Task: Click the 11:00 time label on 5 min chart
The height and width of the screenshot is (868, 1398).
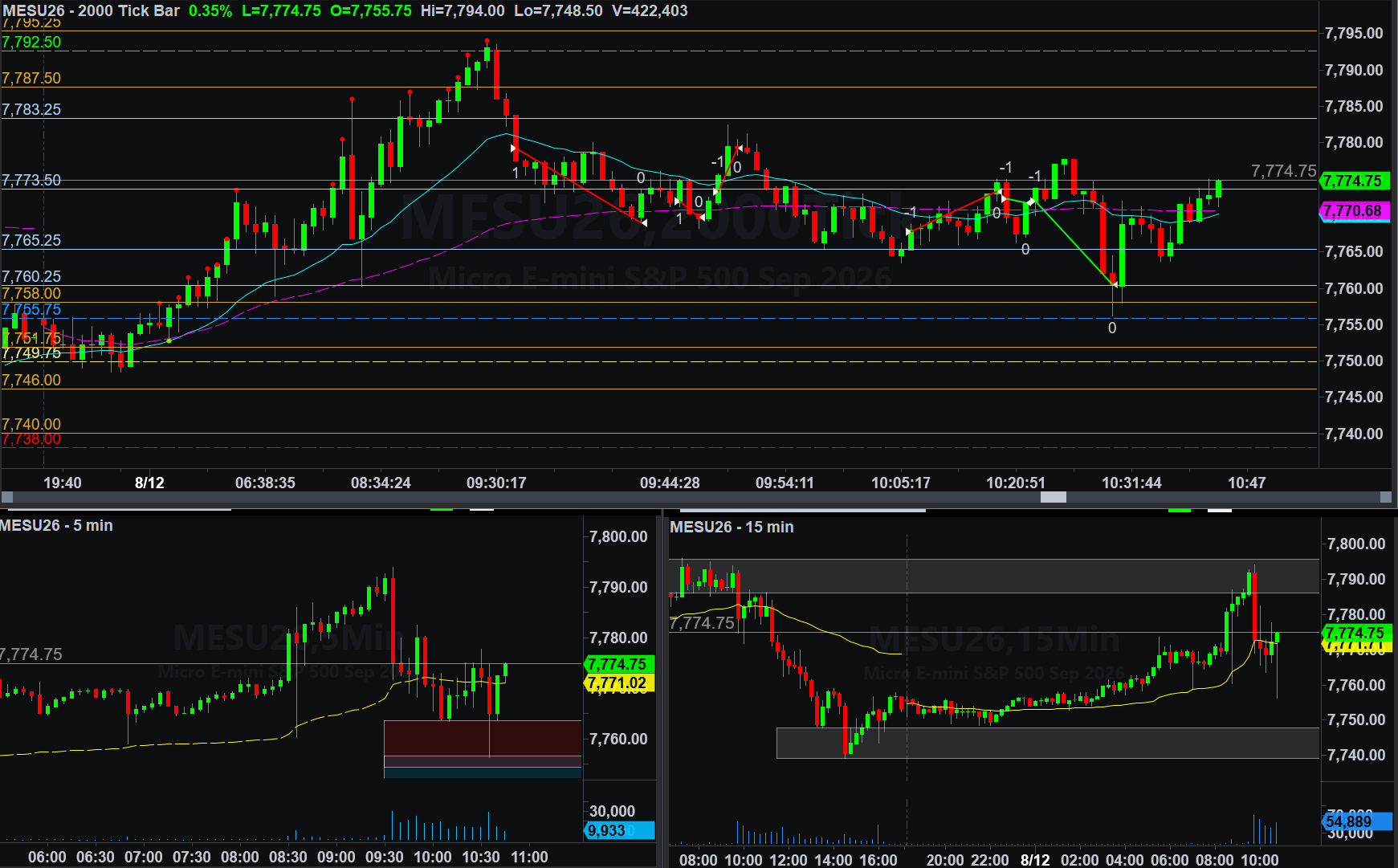Action: coord(529,857)
